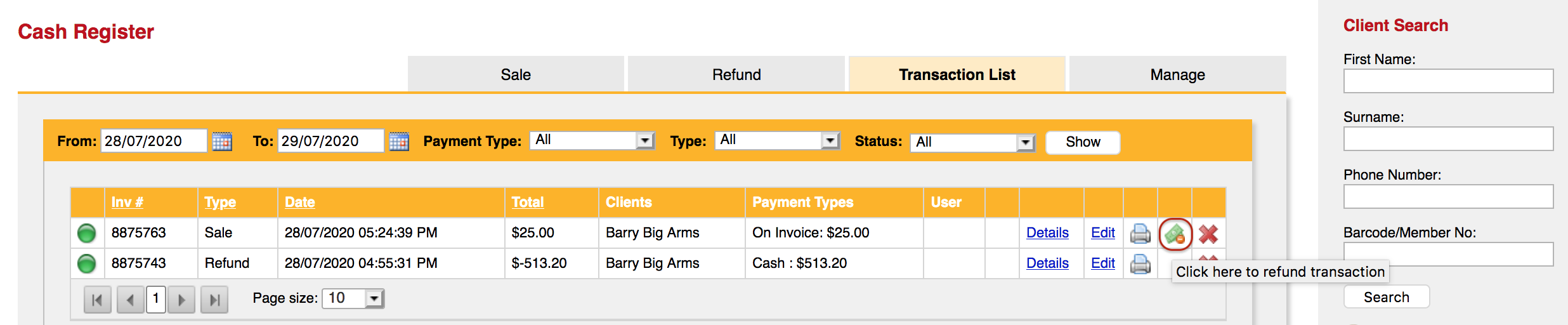Screen dimensions: 1568x325
Task: Open Details for invoice 8875763
Action: coord(1047,233)
